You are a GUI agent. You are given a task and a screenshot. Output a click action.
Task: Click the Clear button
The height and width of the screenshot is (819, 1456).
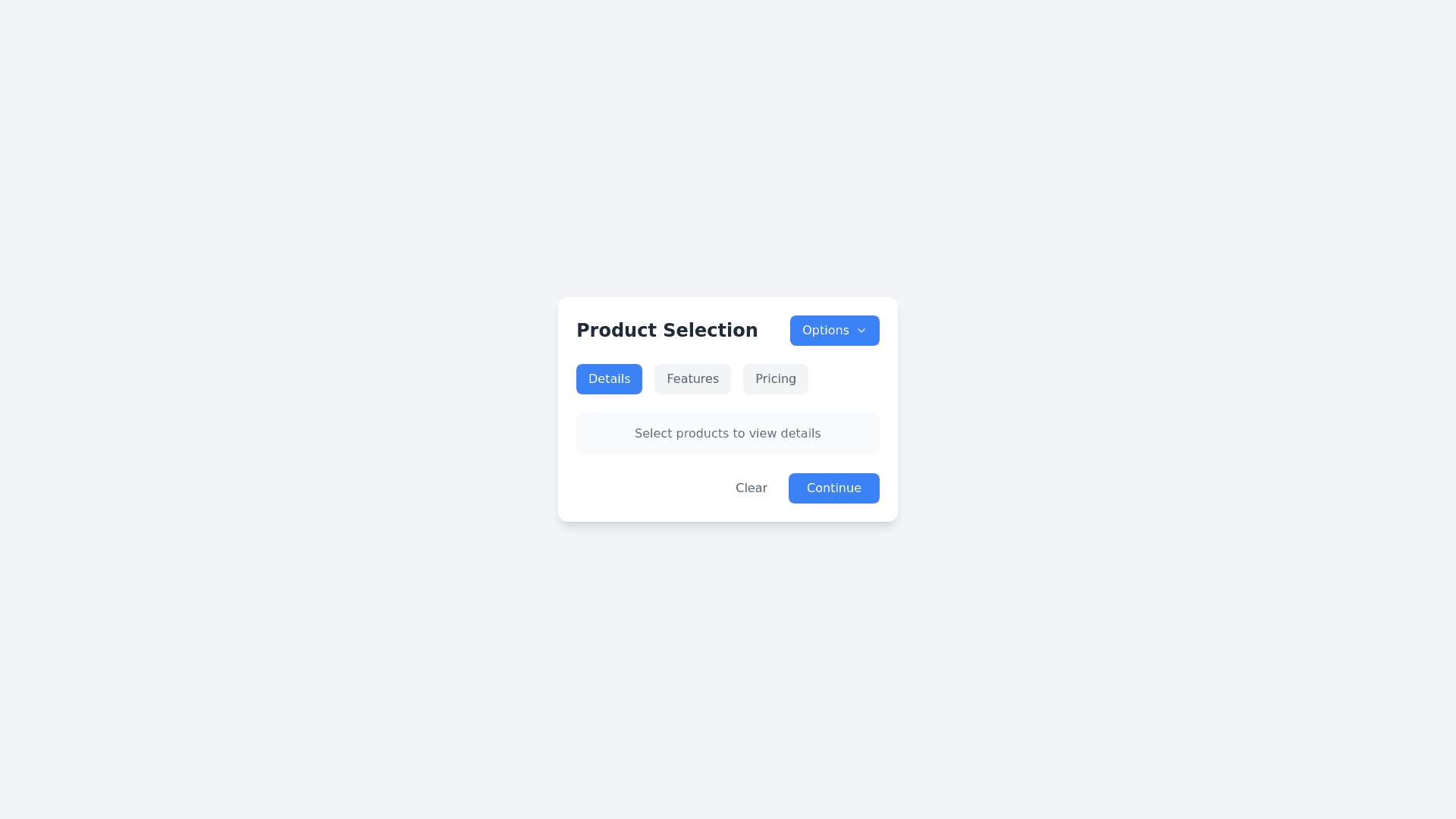click(x=751, y=488)
